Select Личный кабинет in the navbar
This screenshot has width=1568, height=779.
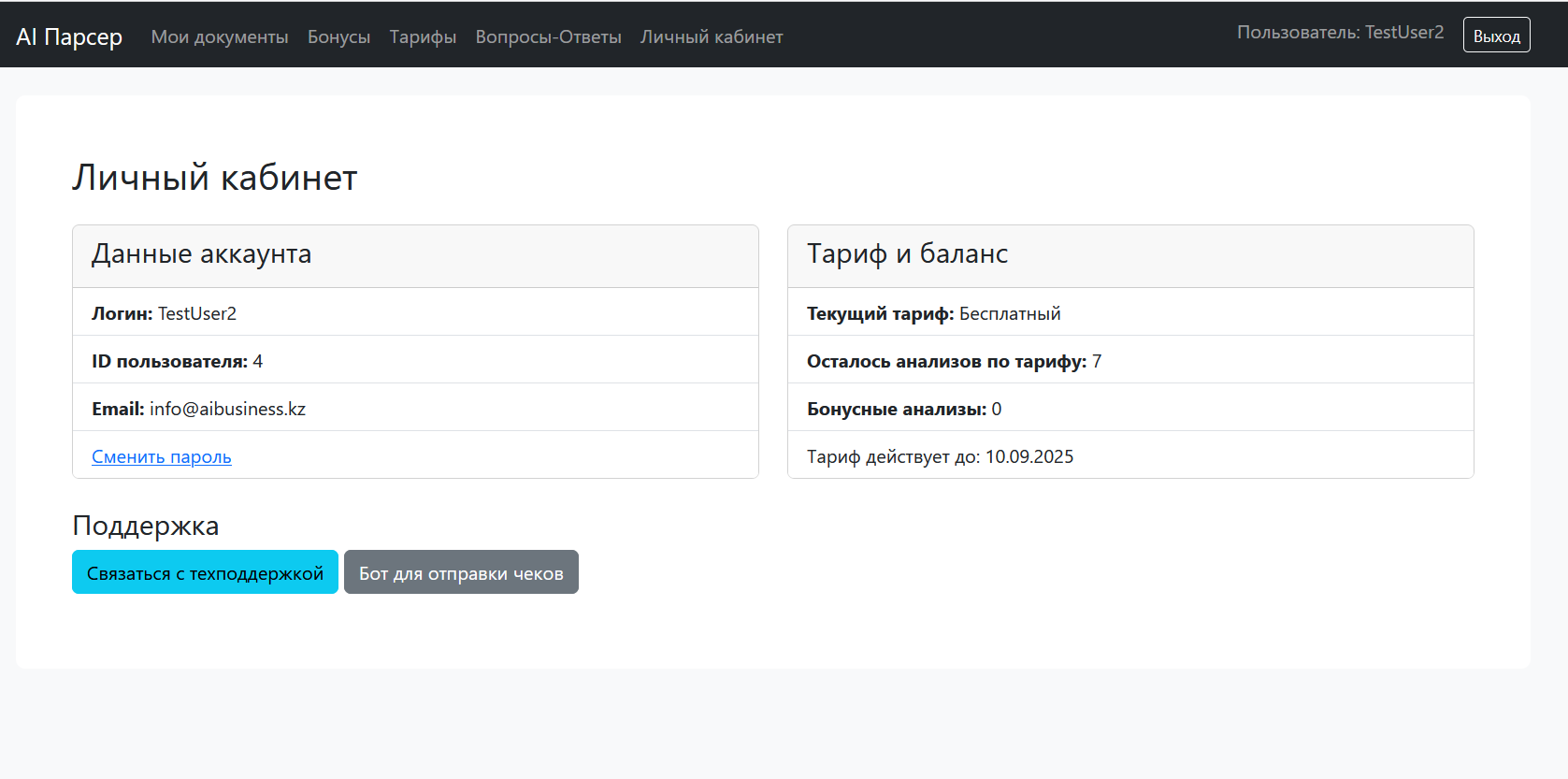click(x=712, y=36)
